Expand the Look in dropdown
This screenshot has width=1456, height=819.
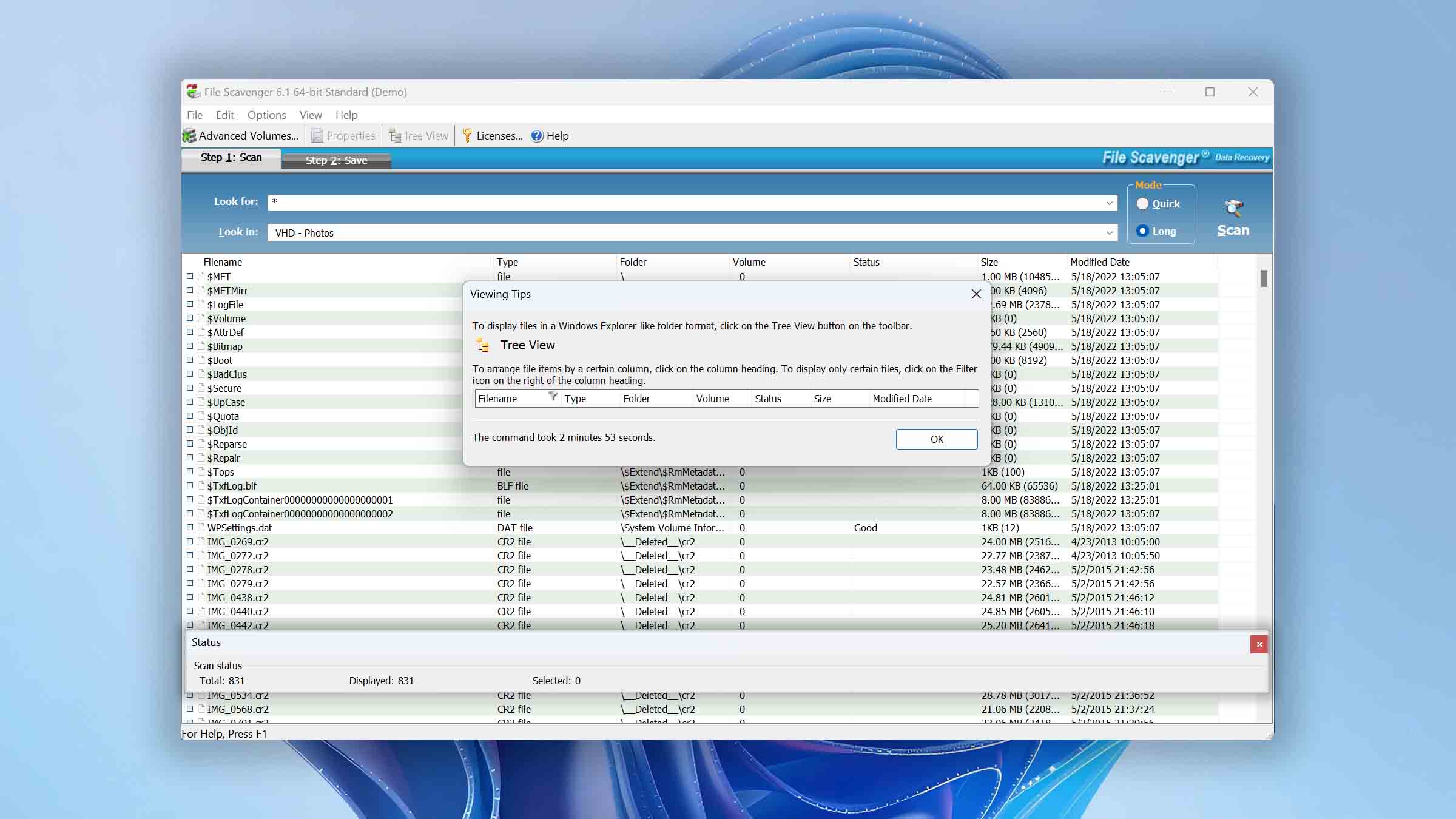[x=1110, y=233]
